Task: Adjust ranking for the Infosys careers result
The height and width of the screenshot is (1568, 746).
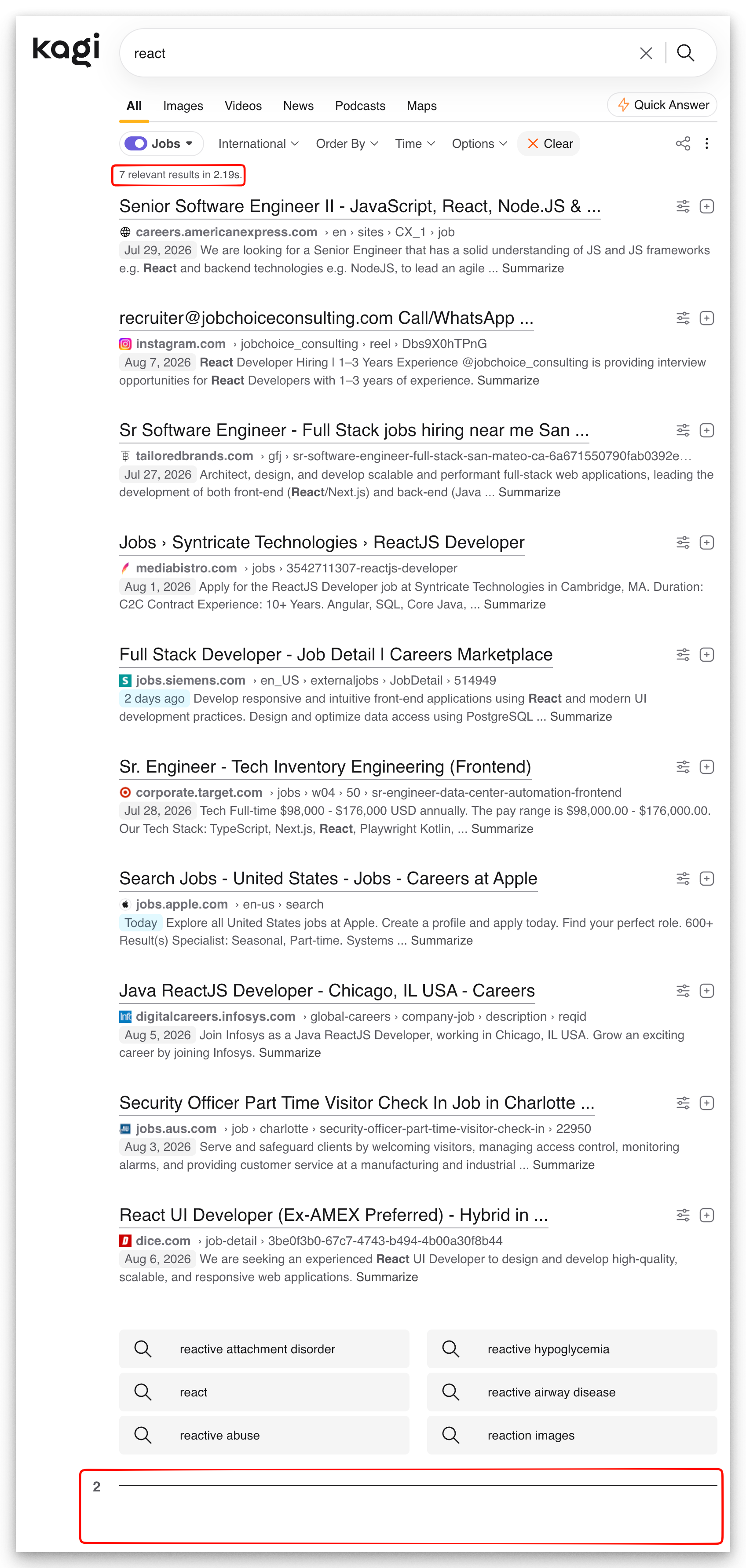Action: tap(683, 991)
